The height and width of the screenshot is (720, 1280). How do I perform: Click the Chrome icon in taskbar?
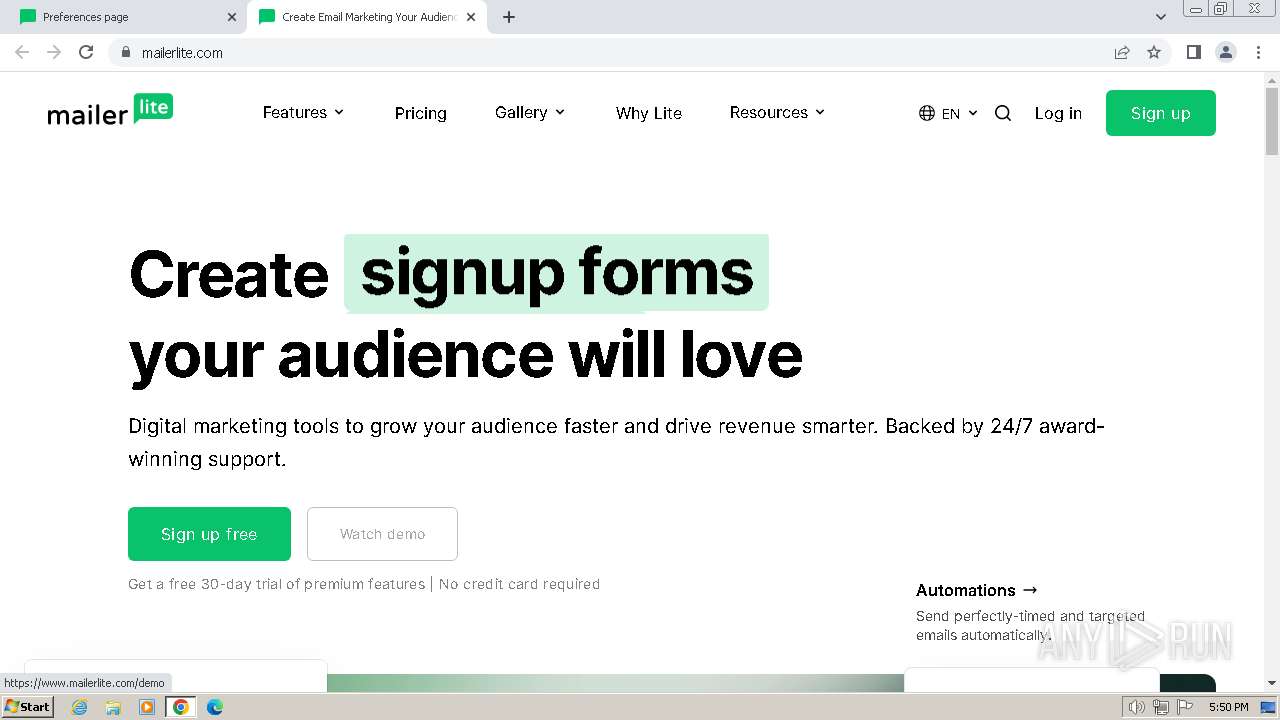pyautogui.click(x=181, y=707)
